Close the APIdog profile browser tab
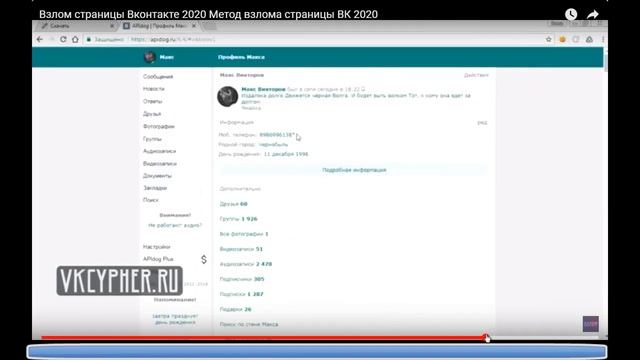 (194, 26)
